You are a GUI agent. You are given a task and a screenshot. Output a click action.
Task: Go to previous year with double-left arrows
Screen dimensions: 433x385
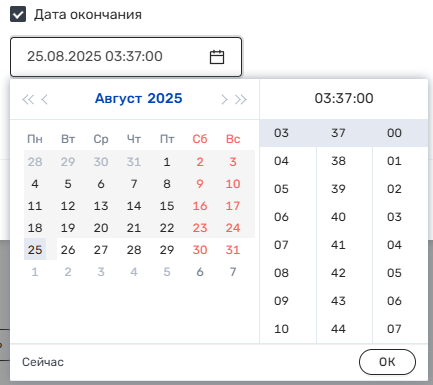[x=28, y=99]
